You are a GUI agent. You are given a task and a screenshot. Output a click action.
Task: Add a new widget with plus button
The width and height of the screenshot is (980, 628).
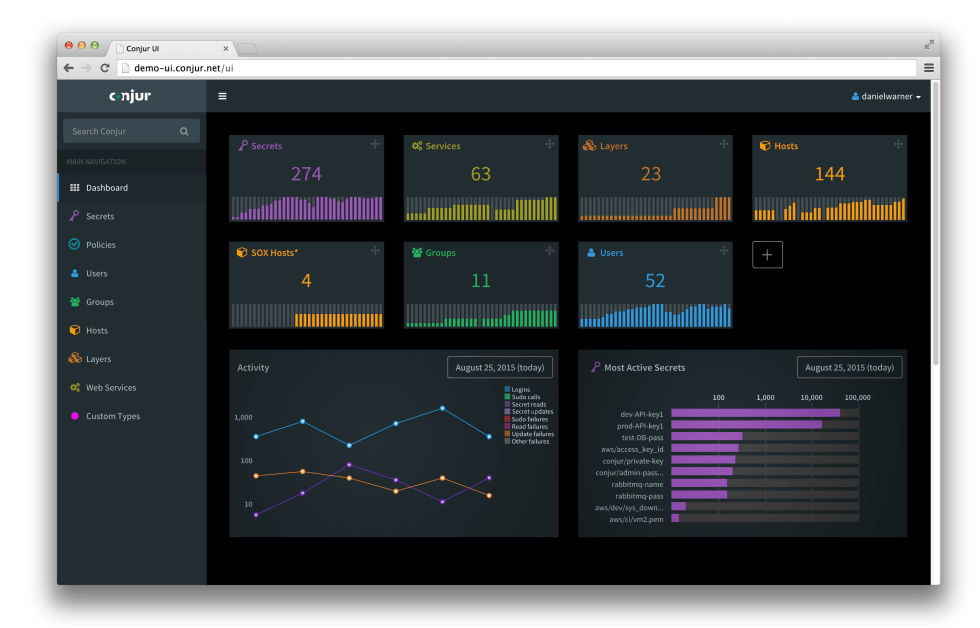pyautogui.click(x=767, y=255)
